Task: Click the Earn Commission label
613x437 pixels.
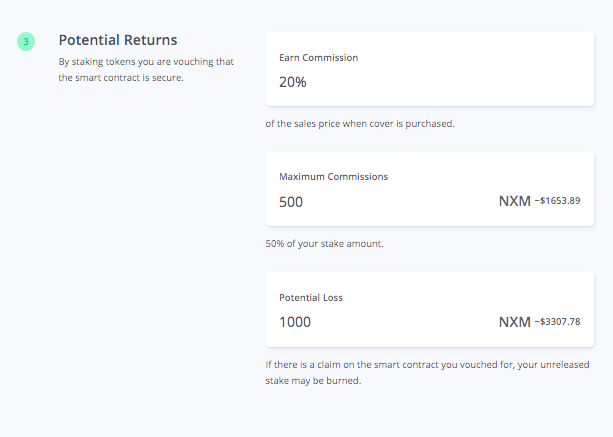Action: (x=318, y=58)
